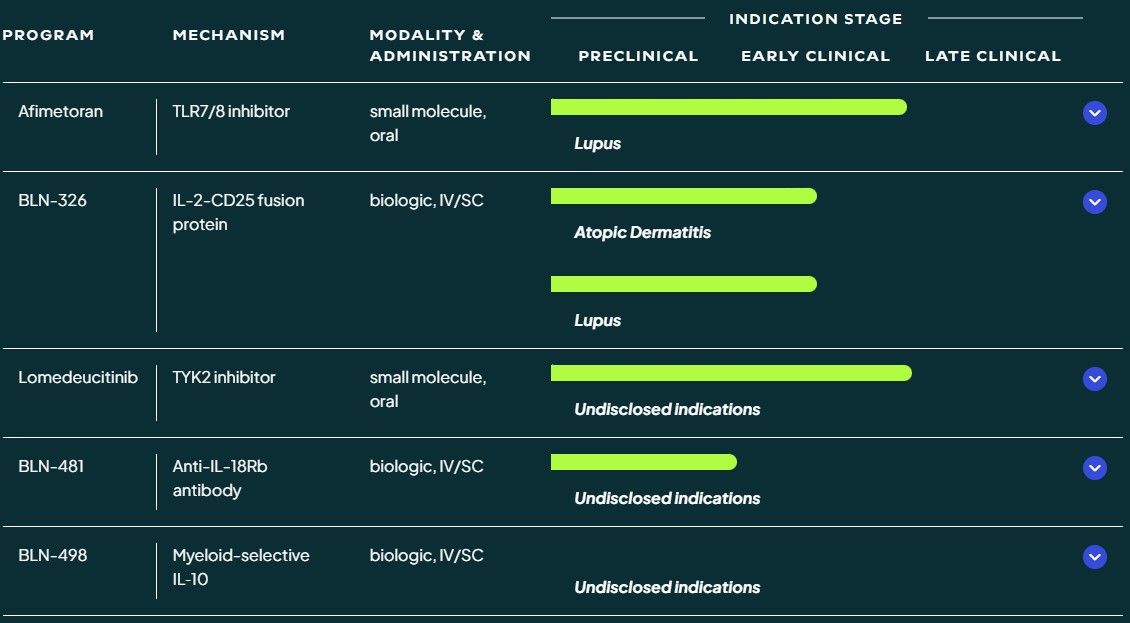Click BLN-498 Undisclosed indications label
This screenshot has height=623, width=1130.
click(x=667, y=587)
